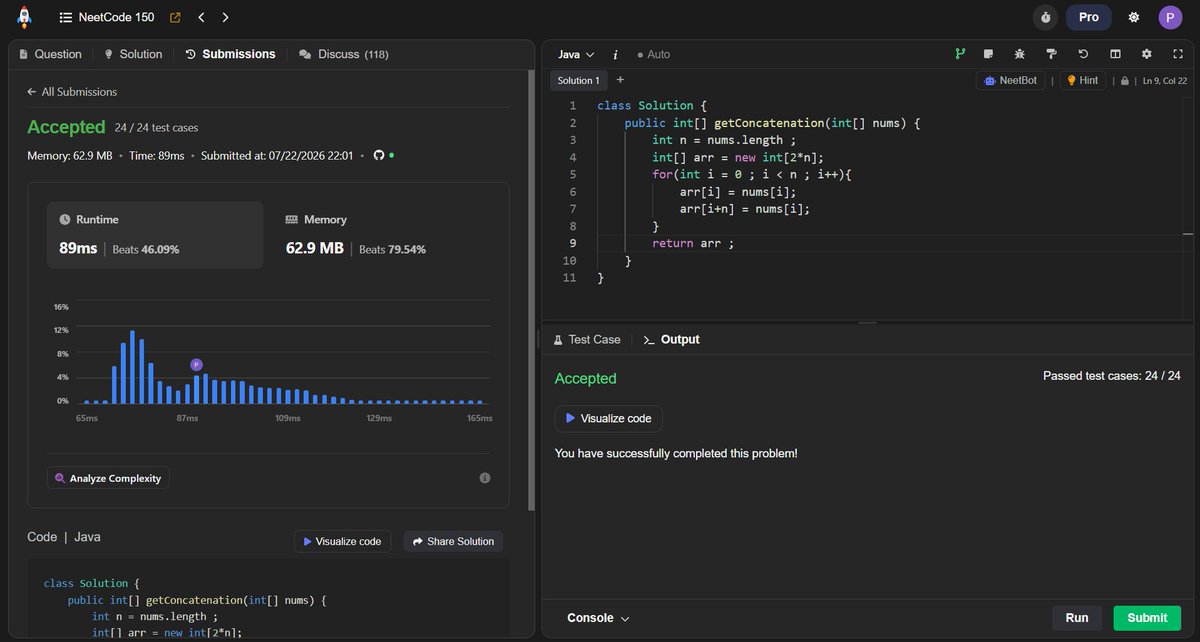Open the Java language dropdown
The image size is (1200, 642).
point(576,54)
